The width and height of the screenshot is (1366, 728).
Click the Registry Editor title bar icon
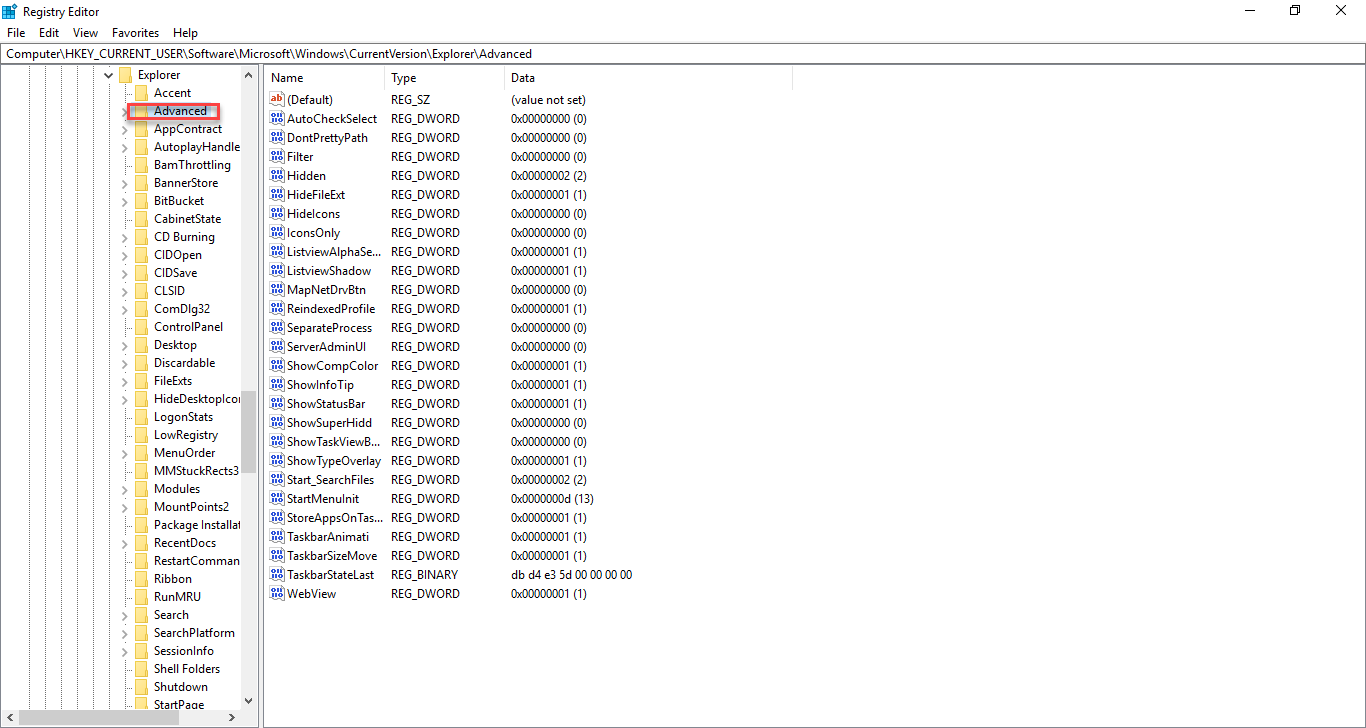[10, 10]
